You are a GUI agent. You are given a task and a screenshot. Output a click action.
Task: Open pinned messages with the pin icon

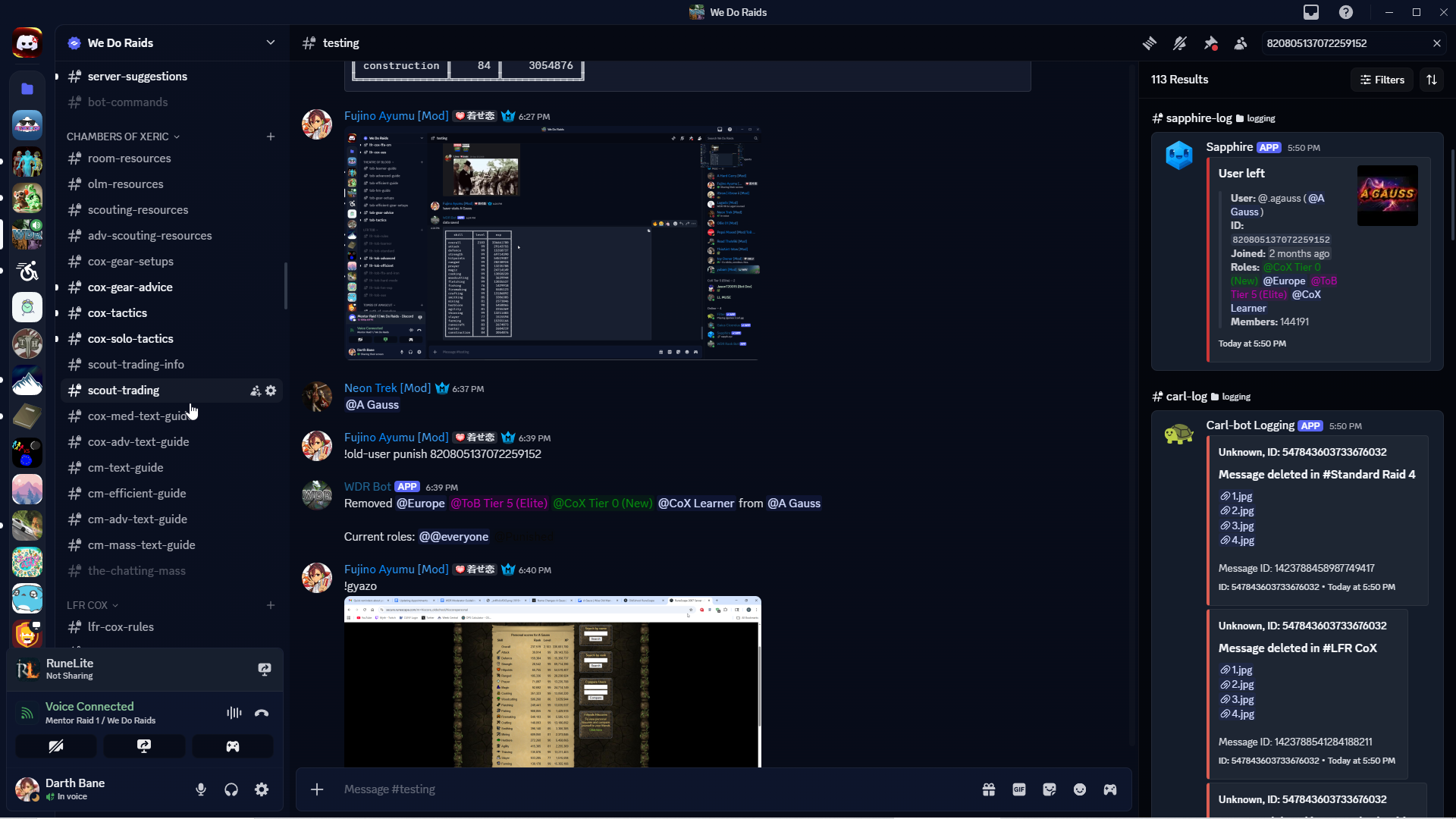click(x=1210, y=43)
